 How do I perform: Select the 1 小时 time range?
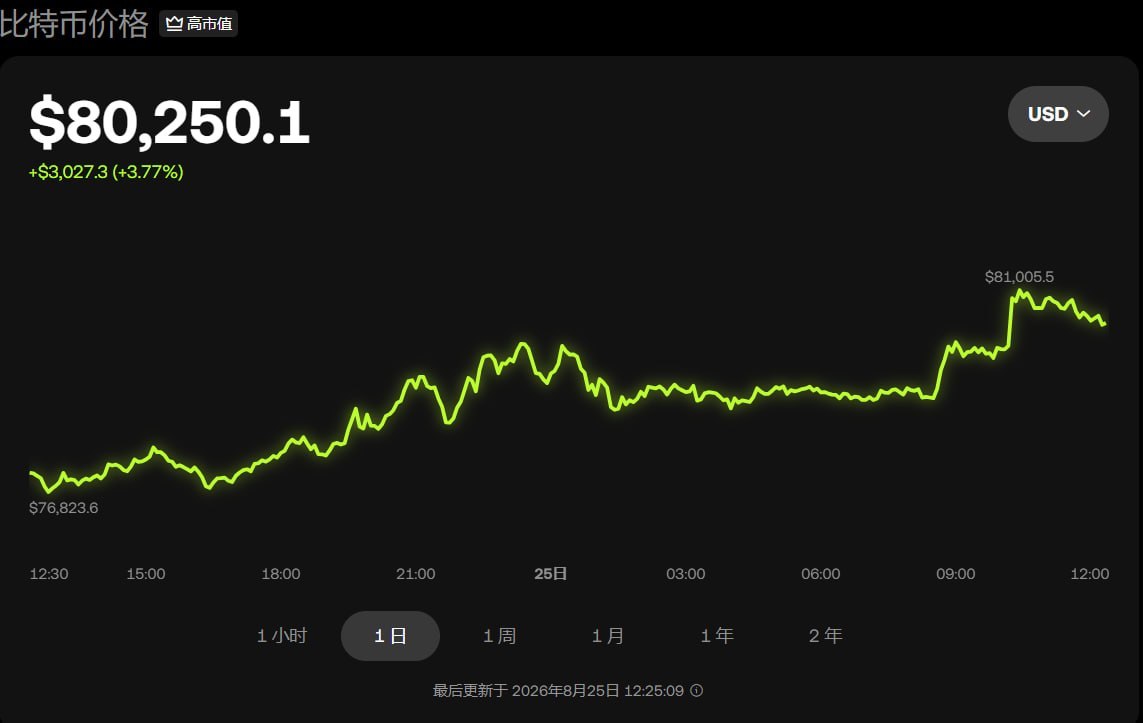(282, 636)
